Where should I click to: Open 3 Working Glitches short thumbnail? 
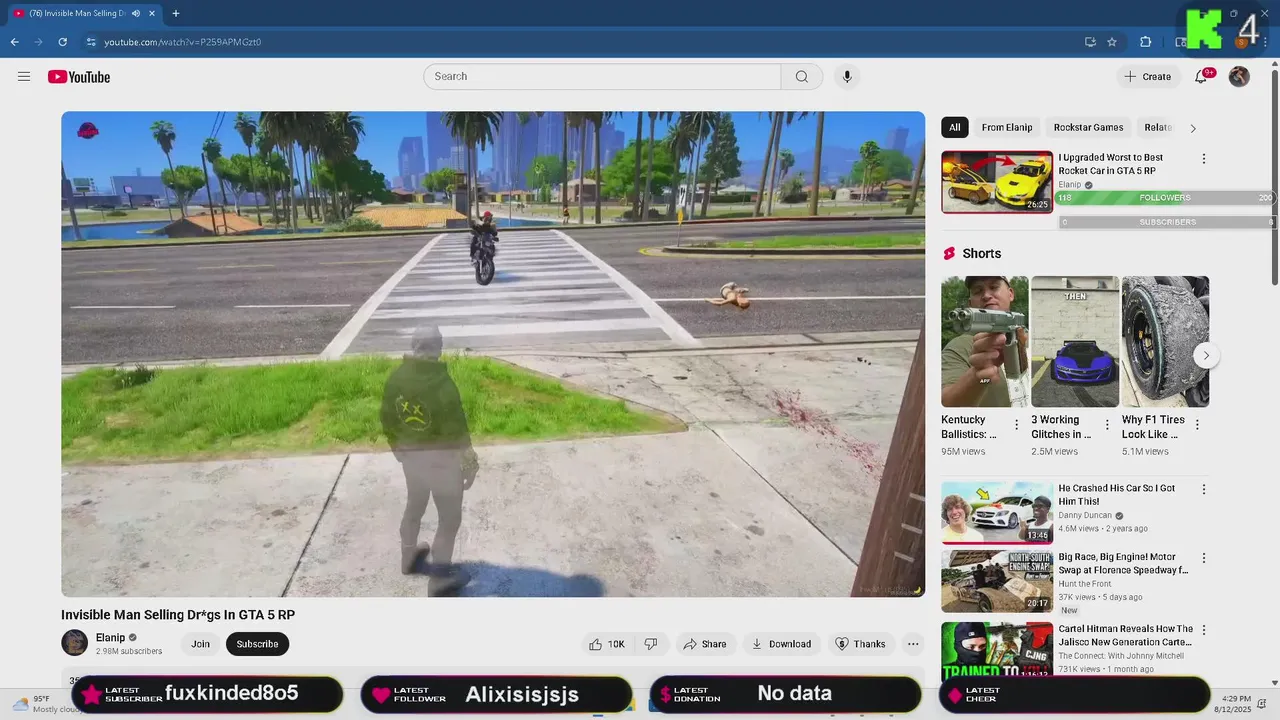(x=1075, y=342)
